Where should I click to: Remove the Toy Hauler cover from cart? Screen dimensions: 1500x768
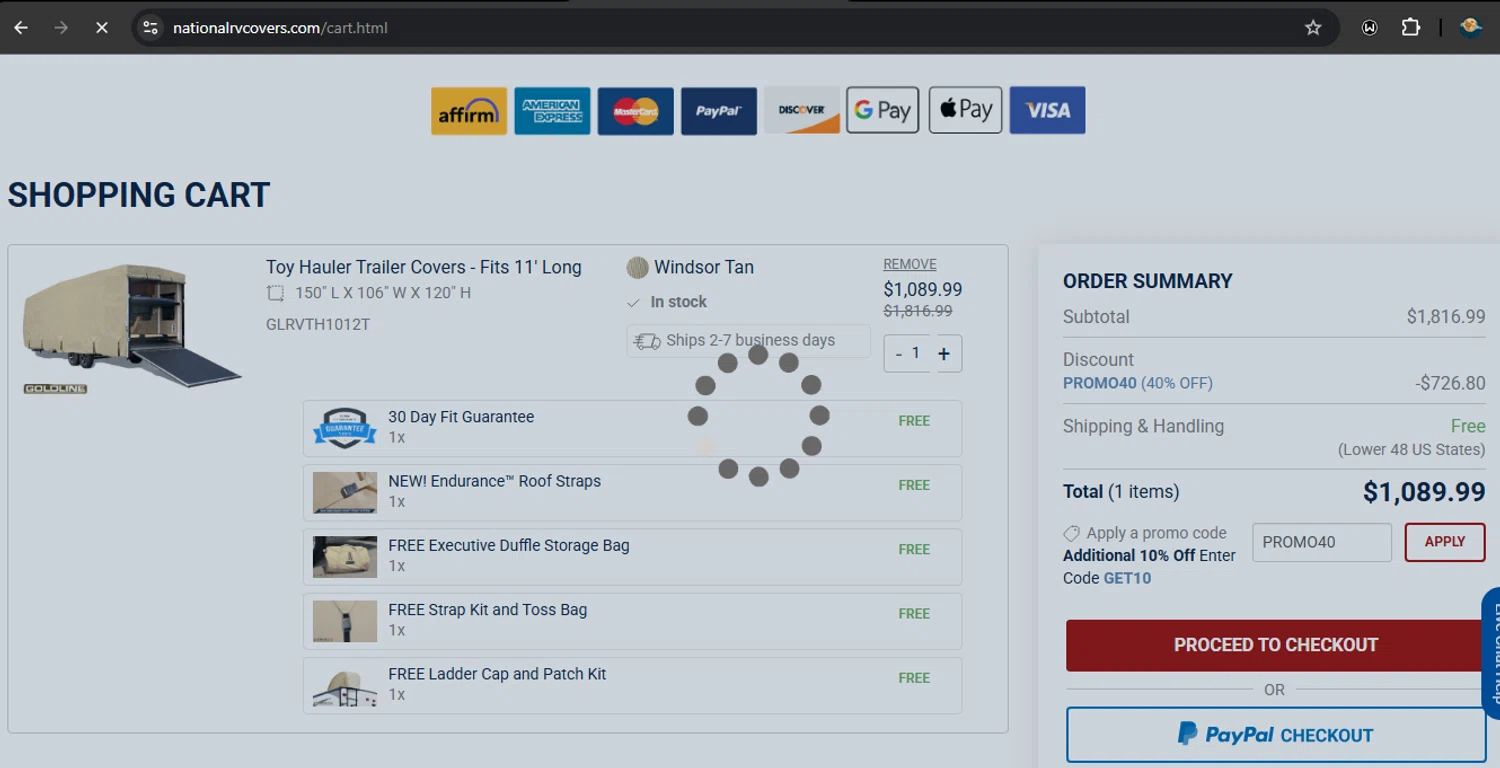910,264
